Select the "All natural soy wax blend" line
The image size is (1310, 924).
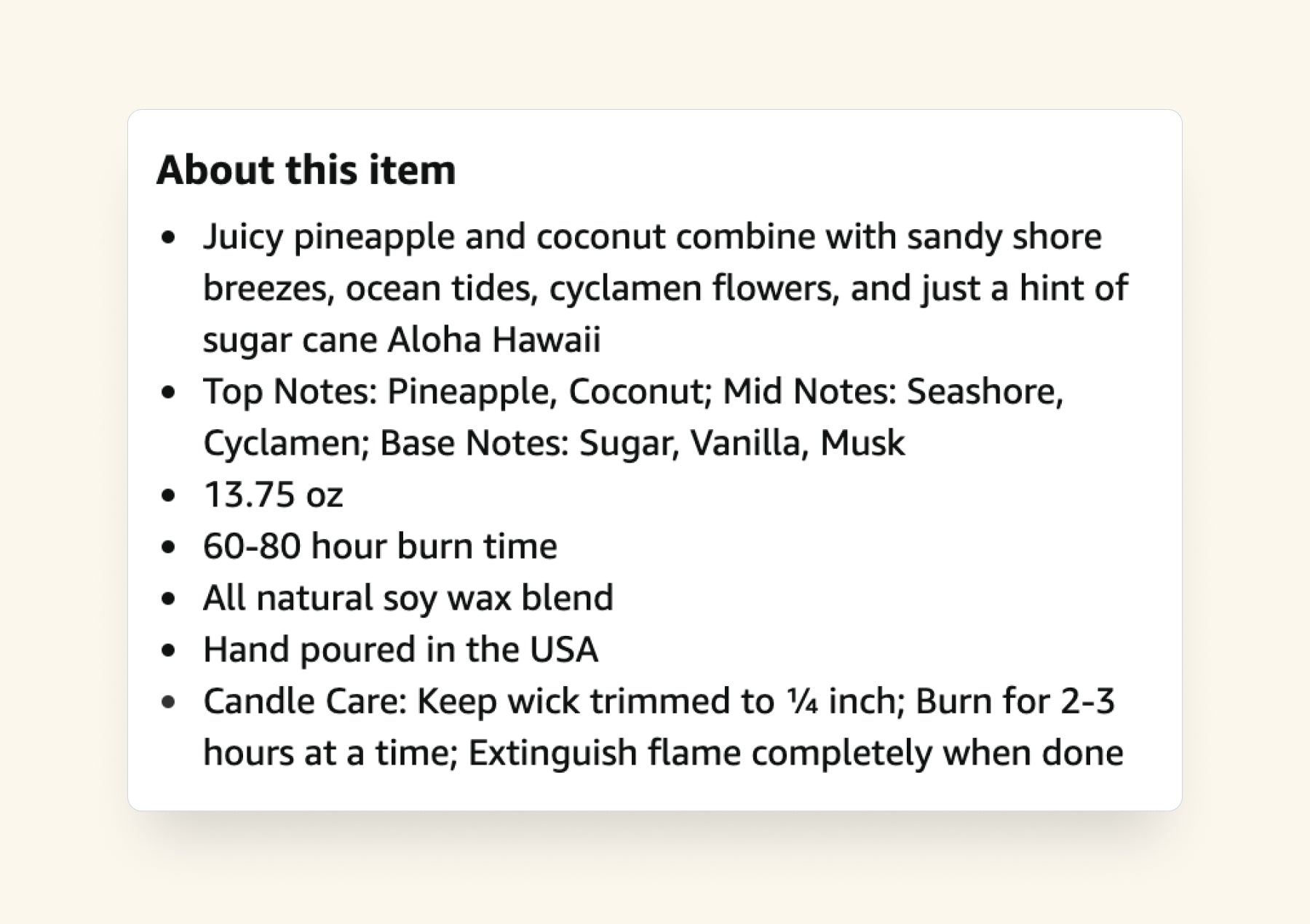tap(408, 598)
